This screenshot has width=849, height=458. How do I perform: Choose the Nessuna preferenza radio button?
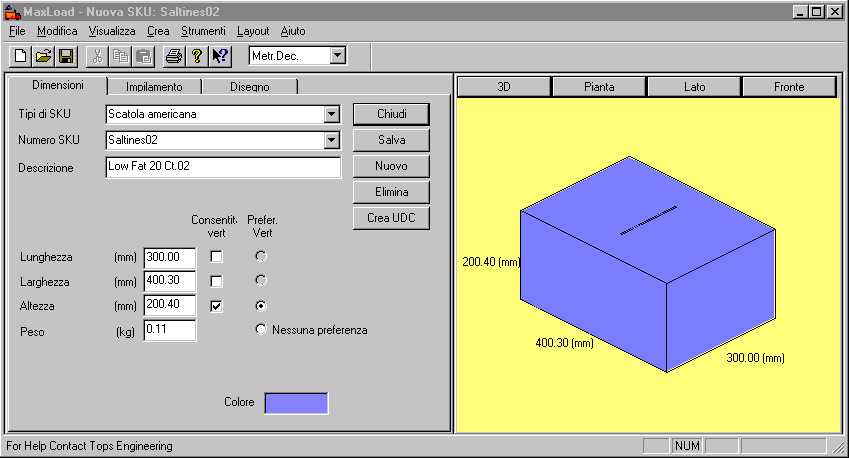(261, 329)
